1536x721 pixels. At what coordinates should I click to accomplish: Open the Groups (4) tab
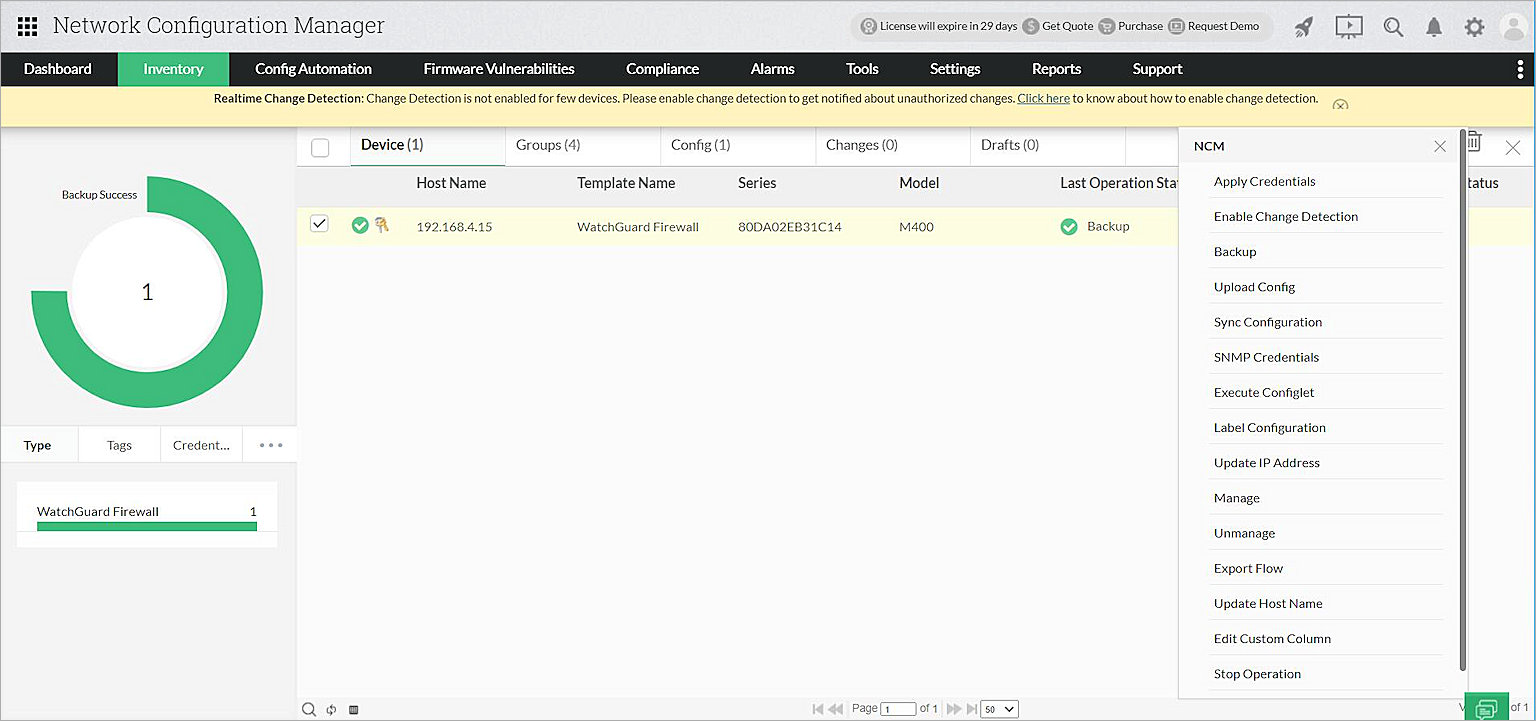click(548, 144)
